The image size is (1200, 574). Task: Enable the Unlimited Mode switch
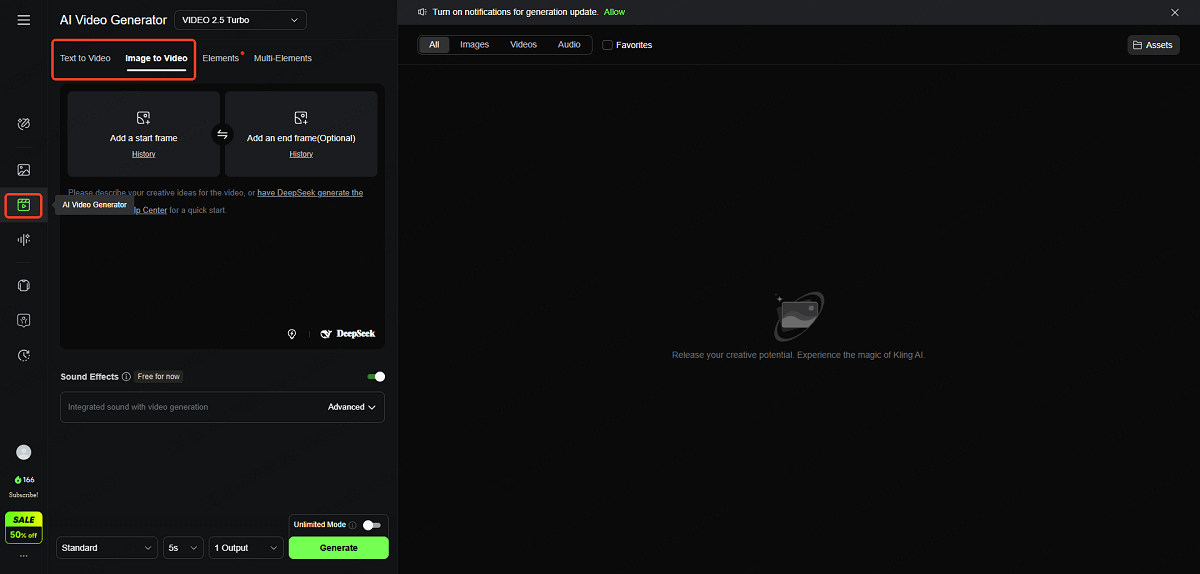pyautogui.click(x=371, y=525)
